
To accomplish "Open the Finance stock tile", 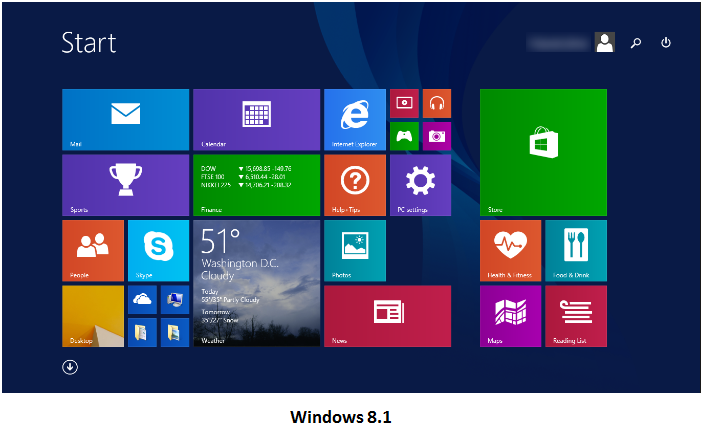I will [256, 185].
